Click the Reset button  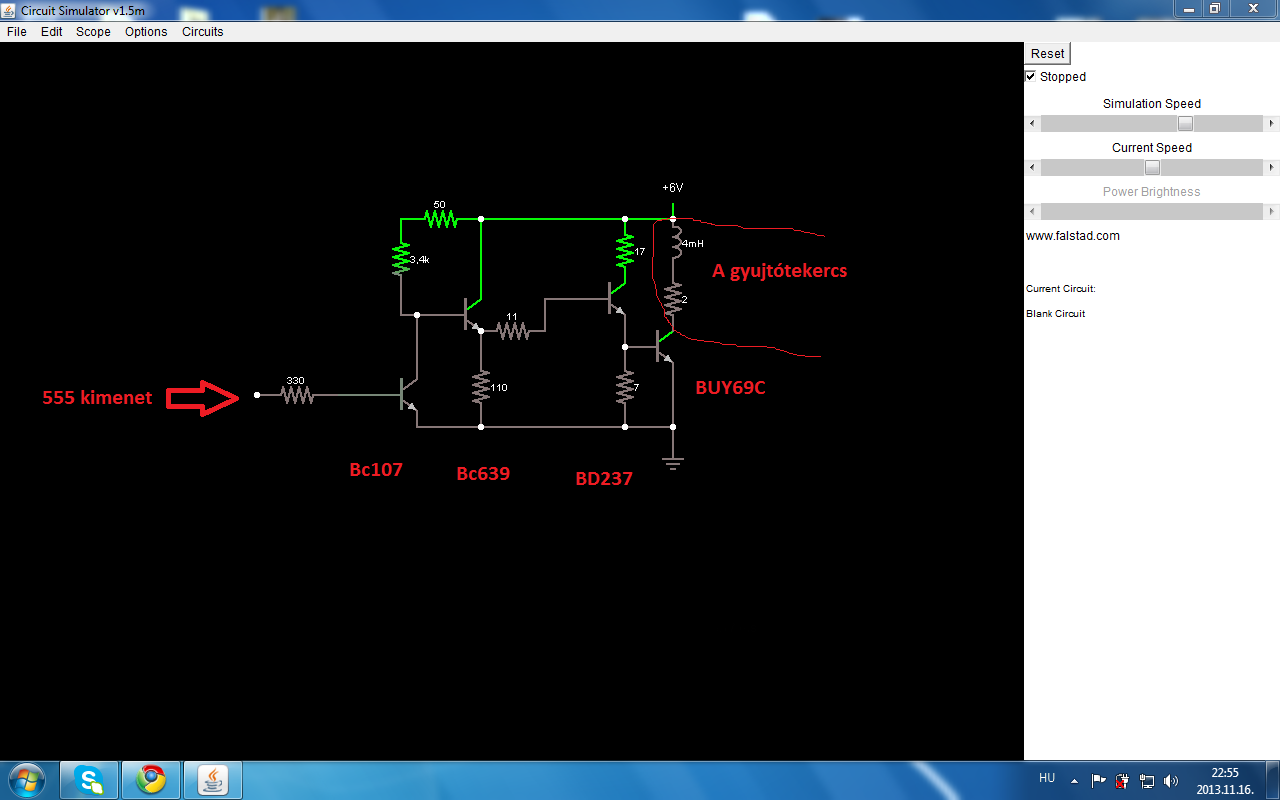click(1048, 54)
